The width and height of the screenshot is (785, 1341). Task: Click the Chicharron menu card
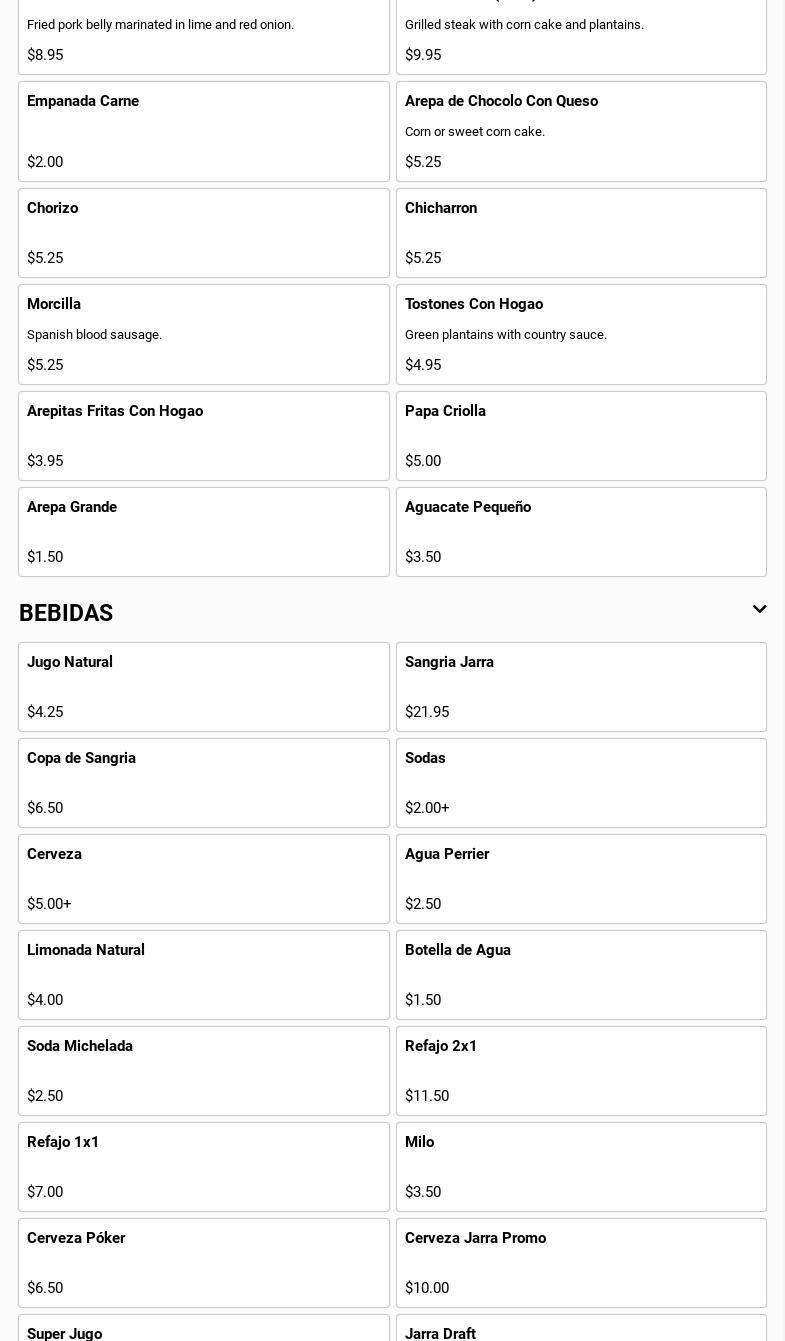(581, 233)
